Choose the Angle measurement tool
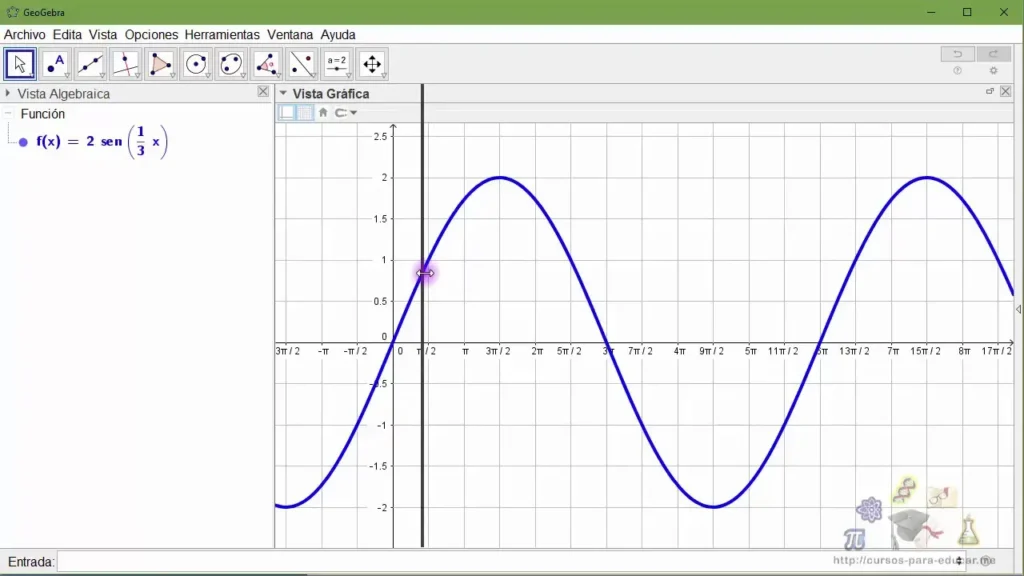1024x576 pixels. coord(266,64)
